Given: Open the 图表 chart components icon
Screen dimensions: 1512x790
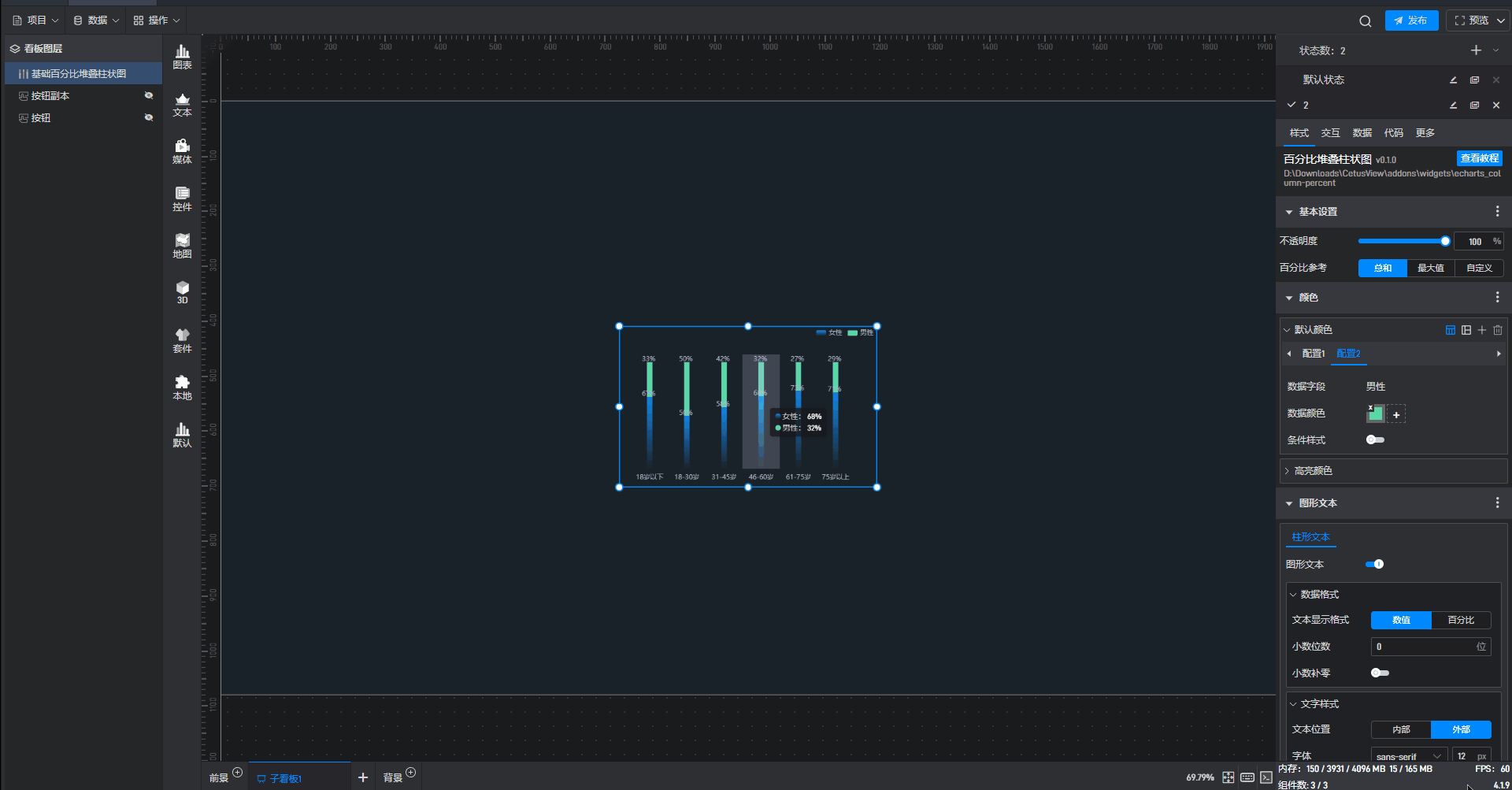Looking at the screenshot, I should [x=182, y=57].
